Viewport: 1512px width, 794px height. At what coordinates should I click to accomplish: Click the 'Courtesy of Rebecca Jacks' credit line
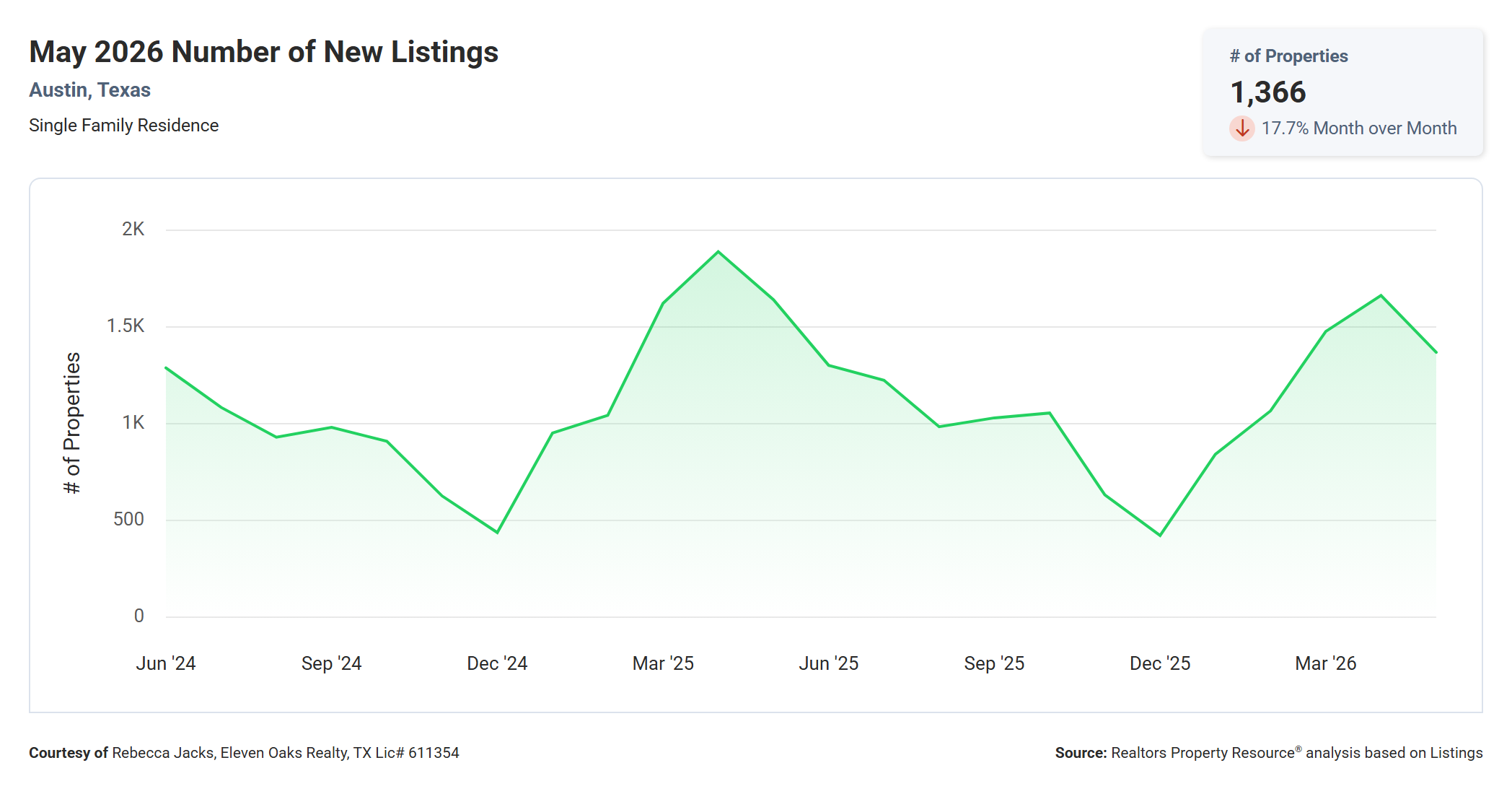tap(244, 753)
